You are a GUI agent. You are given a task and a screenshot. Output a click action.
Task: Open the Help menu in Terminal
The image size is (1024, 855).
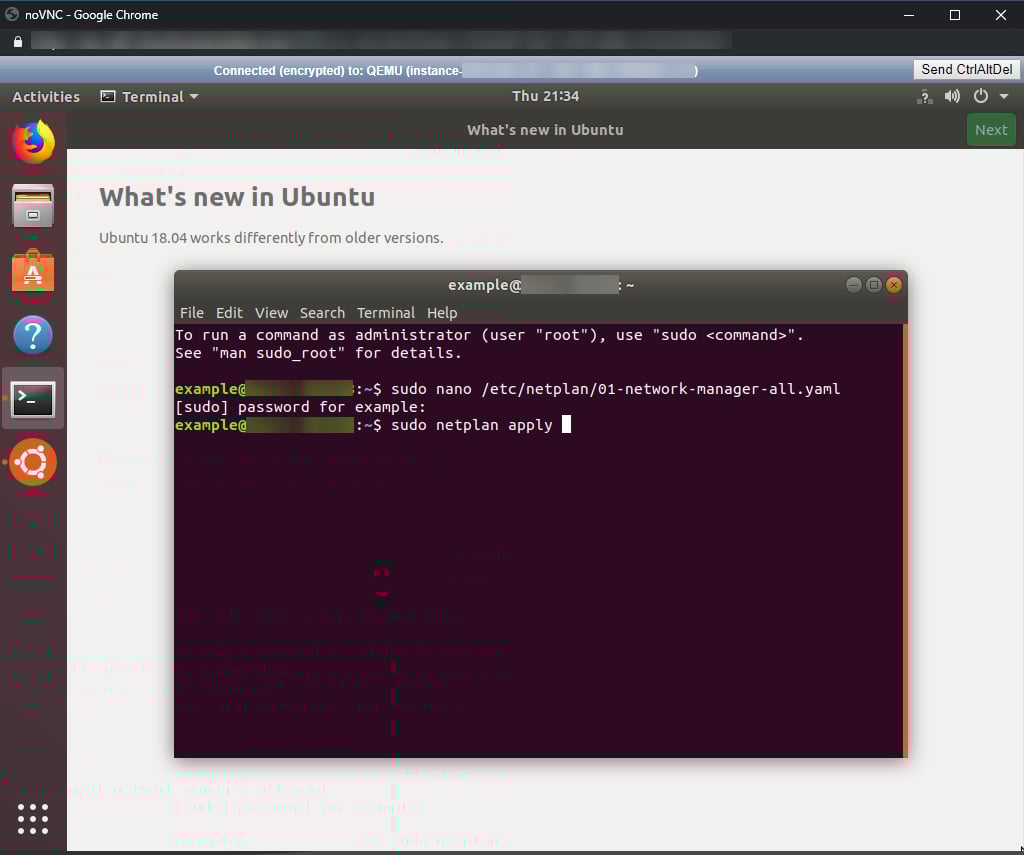[442, 313]
